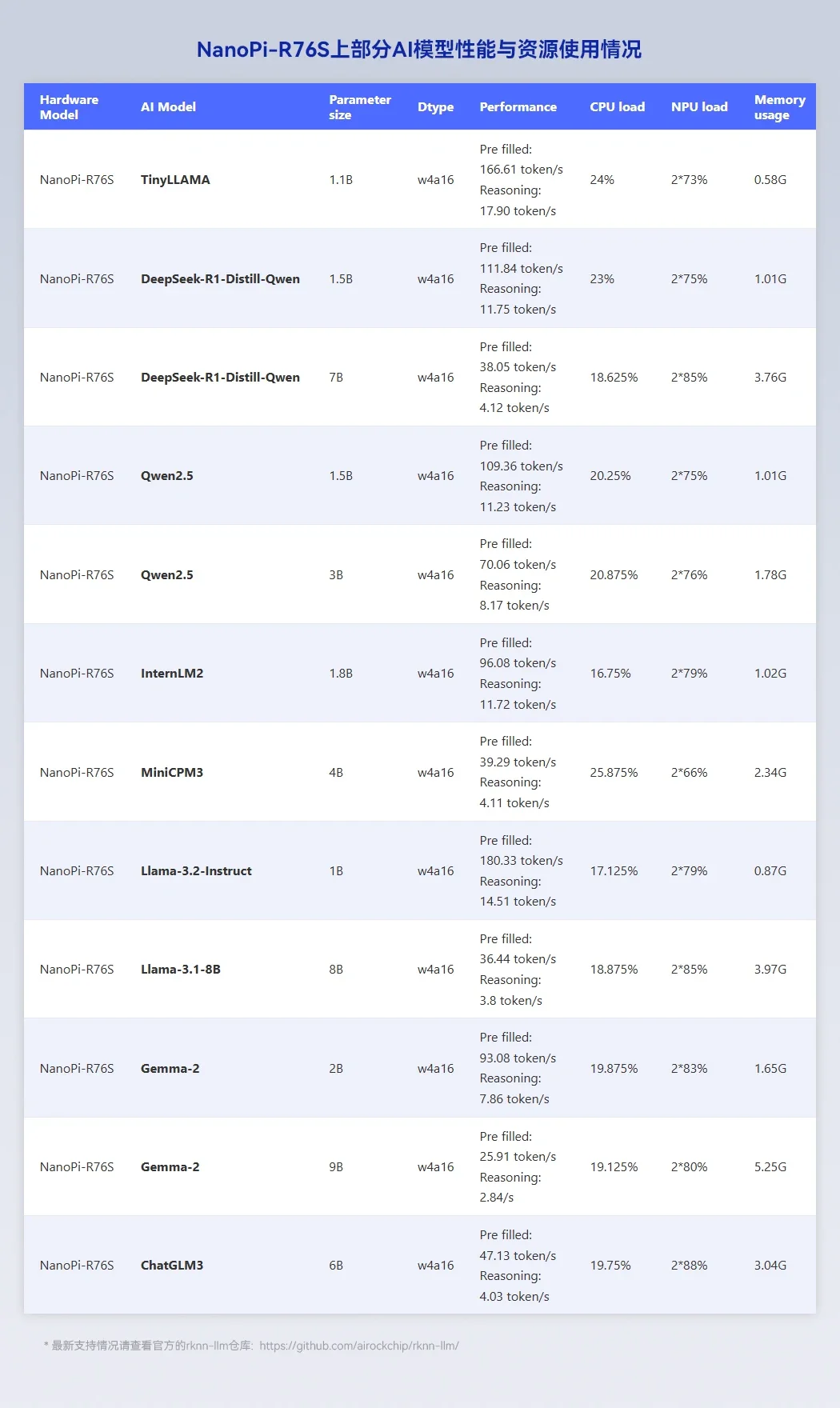840x1408 pixels.
Task: Click the rknn-llm GitHub repository link
Action: [358, 1346]
